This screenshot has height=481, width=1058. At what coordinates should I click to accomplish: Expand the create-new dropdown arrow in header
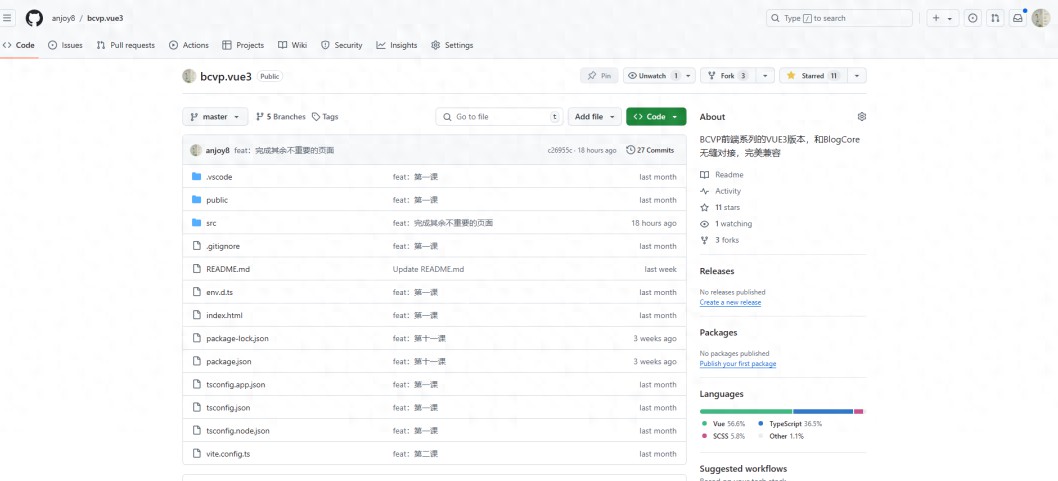[x=949, y=19]
